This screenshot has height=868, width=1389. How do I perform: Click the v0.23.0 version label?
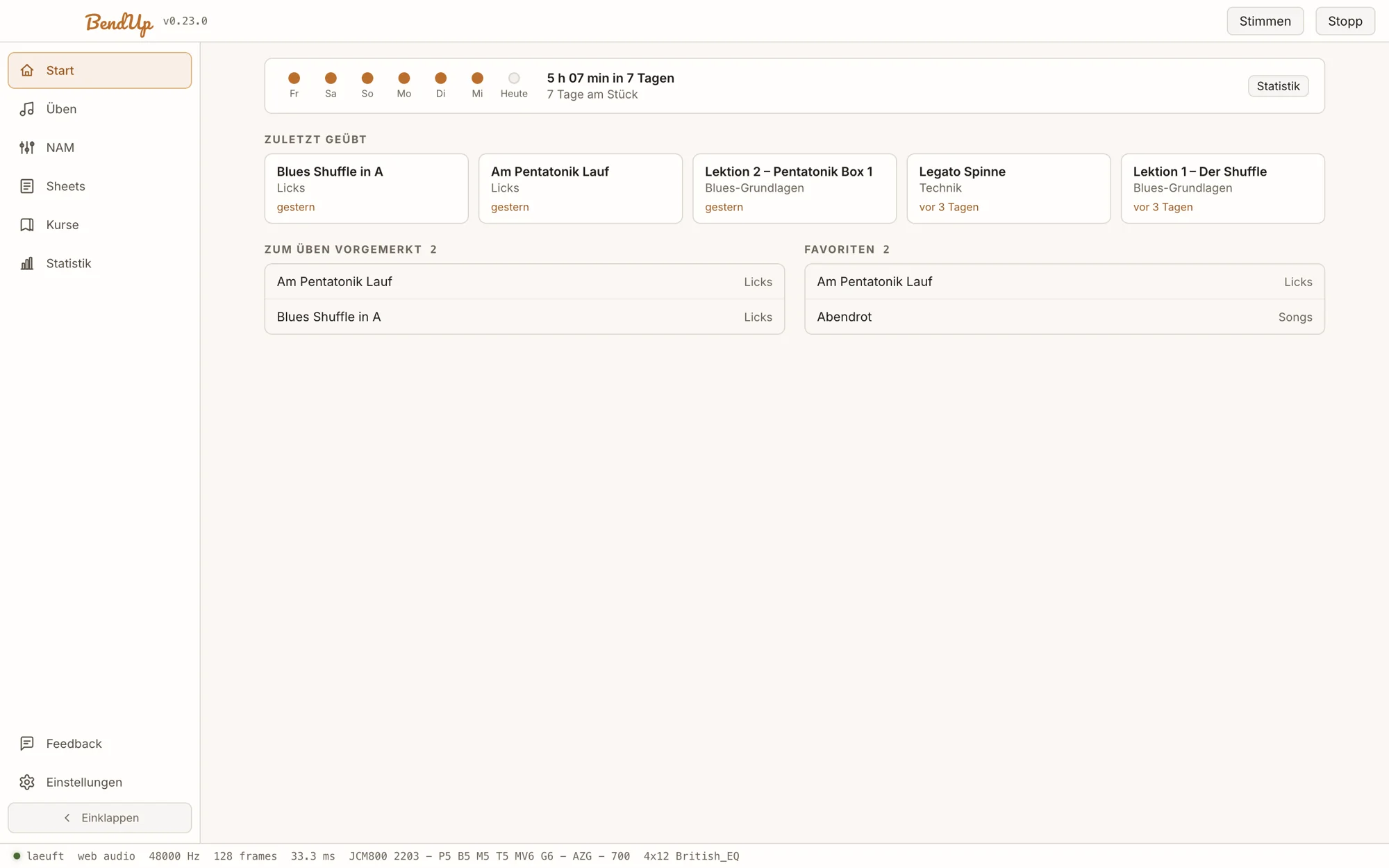pyautogui.click(x=185, y=21)
